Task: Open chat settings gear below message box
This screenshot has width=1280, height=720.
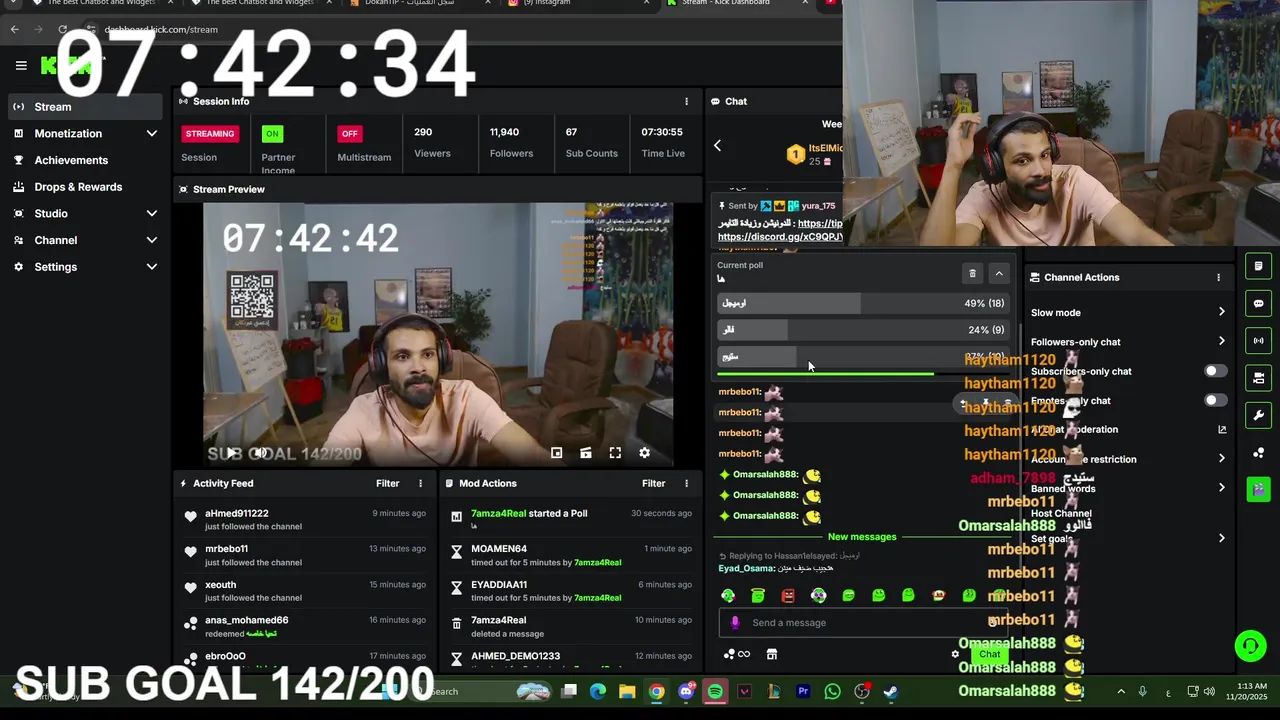Action: click(955, 654)
